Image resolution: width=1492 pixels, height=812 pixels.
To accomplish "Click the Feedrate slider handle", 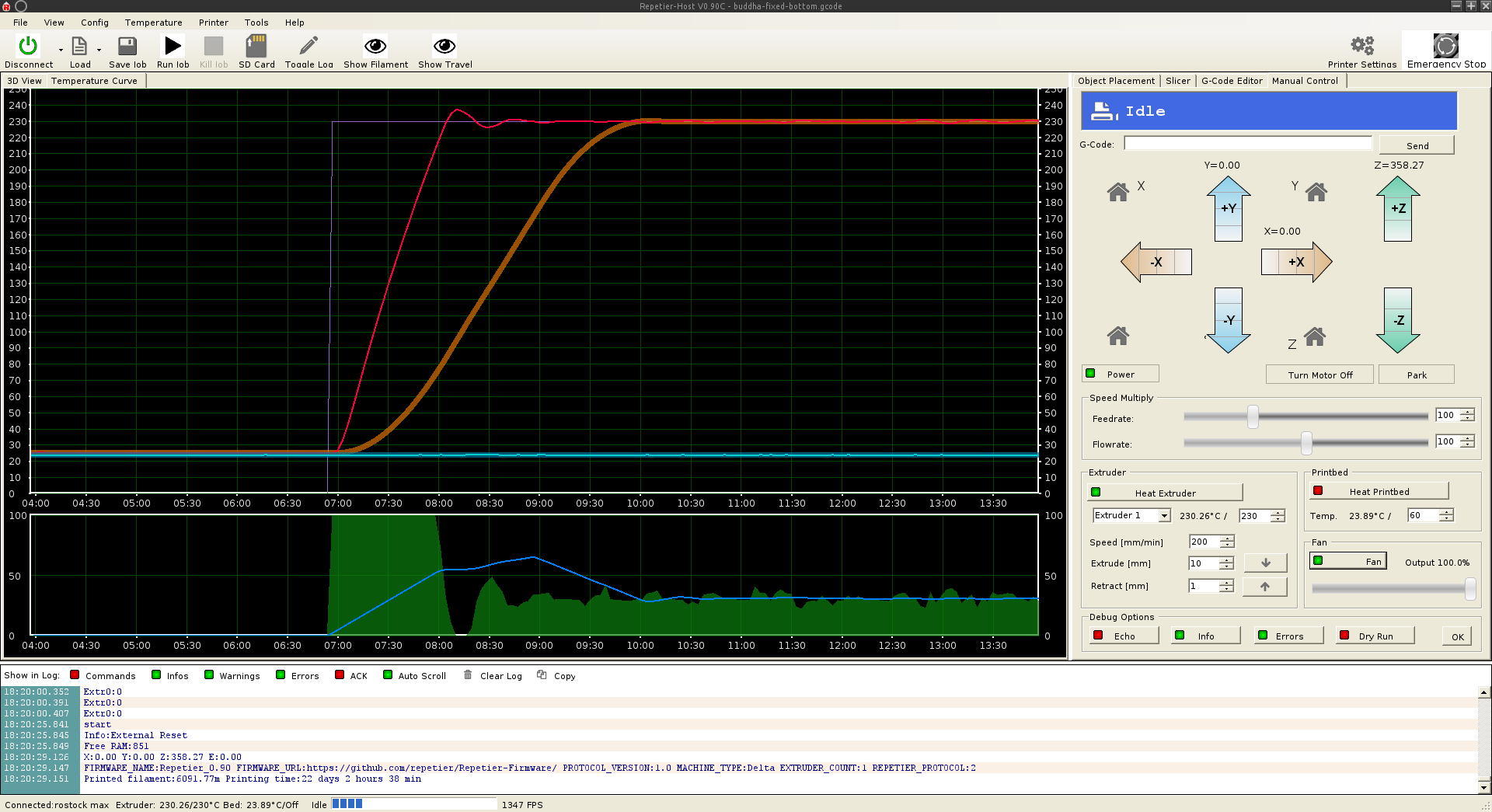I will pos(1253,416).
